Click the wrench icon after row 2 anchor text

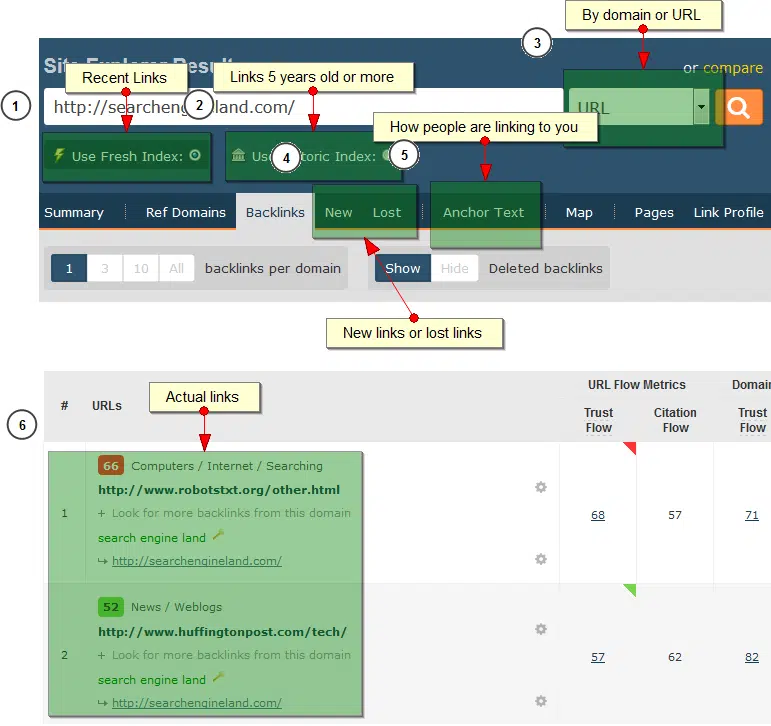pos(218,677)
